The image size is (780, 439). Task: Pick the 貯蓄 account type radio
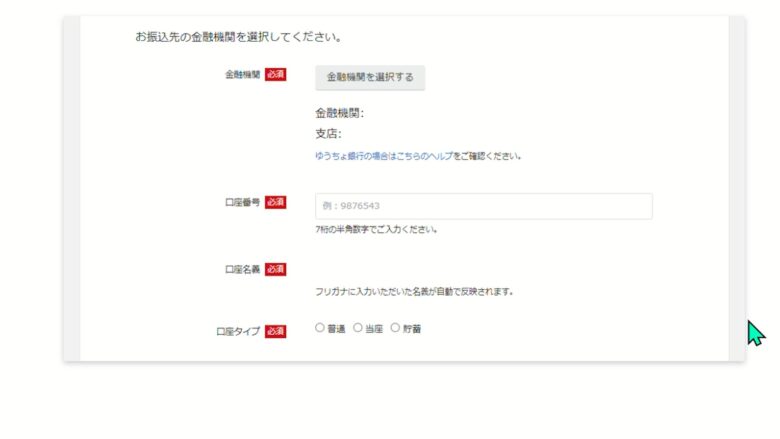pyautogui.click(x=395, y=327)
